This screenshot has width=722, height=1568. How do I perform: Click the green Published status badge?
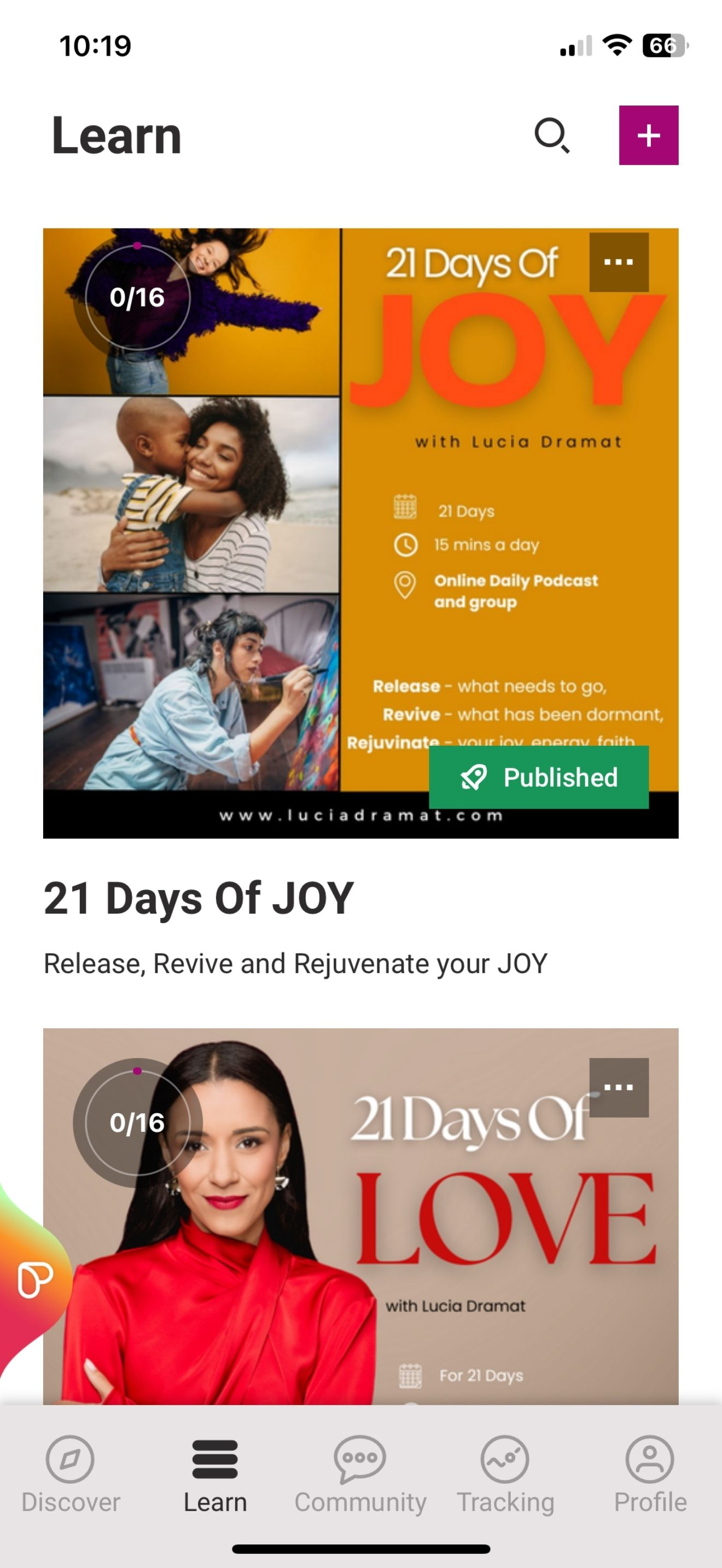[539, 777]
